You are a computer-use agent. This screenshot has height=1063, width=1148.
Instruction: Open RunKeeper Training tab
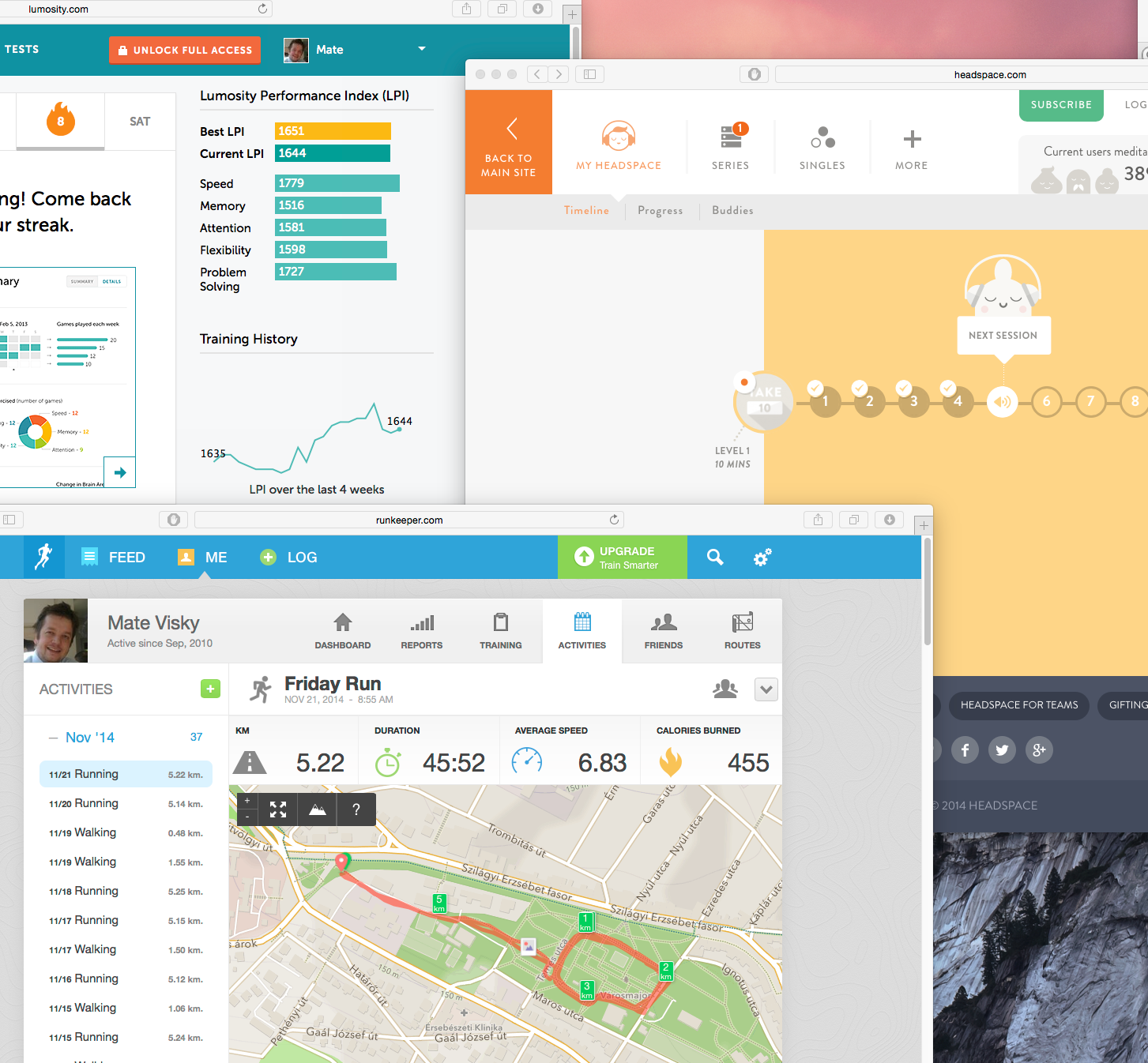pos(501,631)
